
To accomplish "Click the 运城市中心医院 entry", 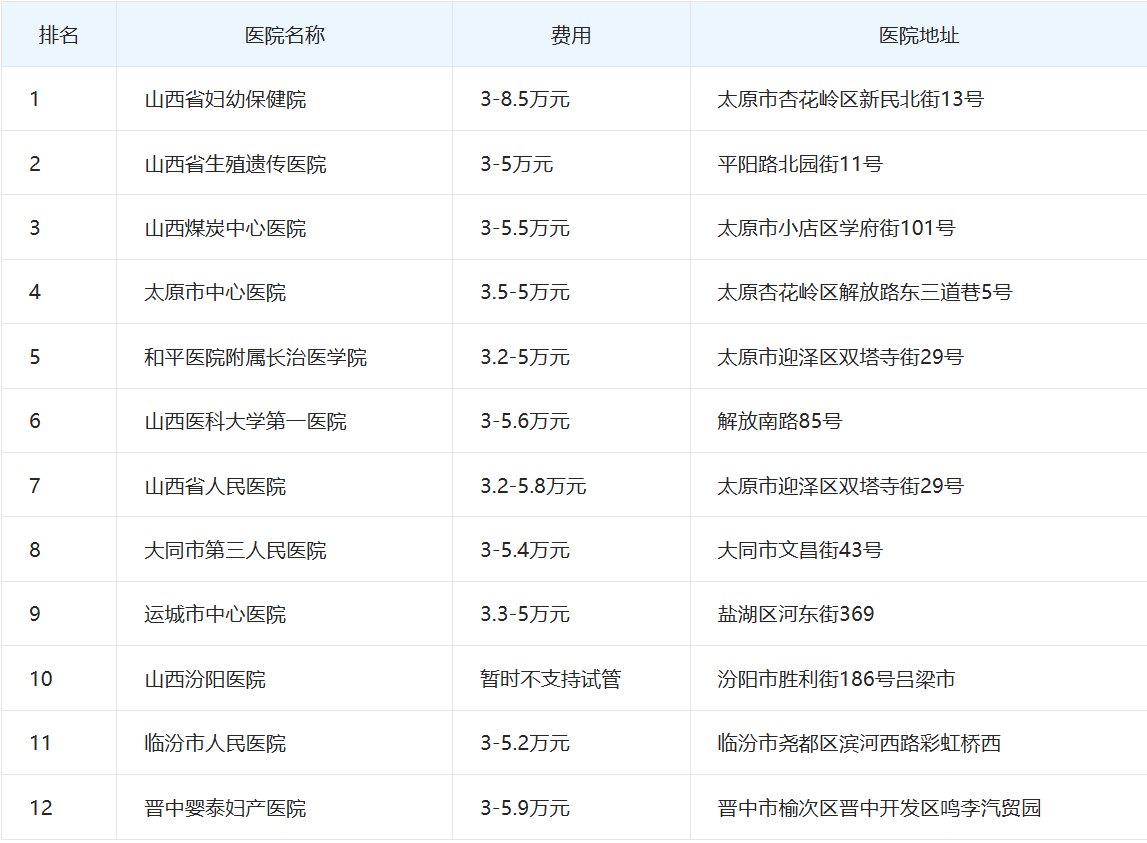I will tap(215, 614).
